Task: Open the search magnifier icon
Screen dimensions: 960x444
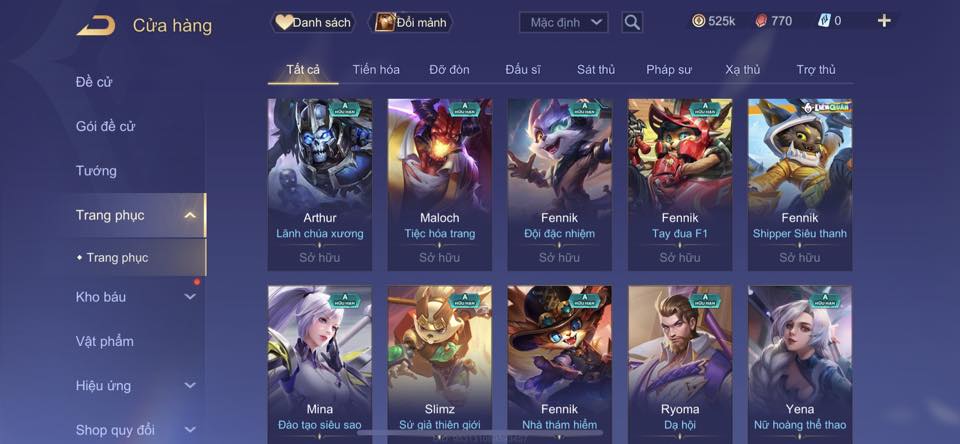Action: [632, 23]
